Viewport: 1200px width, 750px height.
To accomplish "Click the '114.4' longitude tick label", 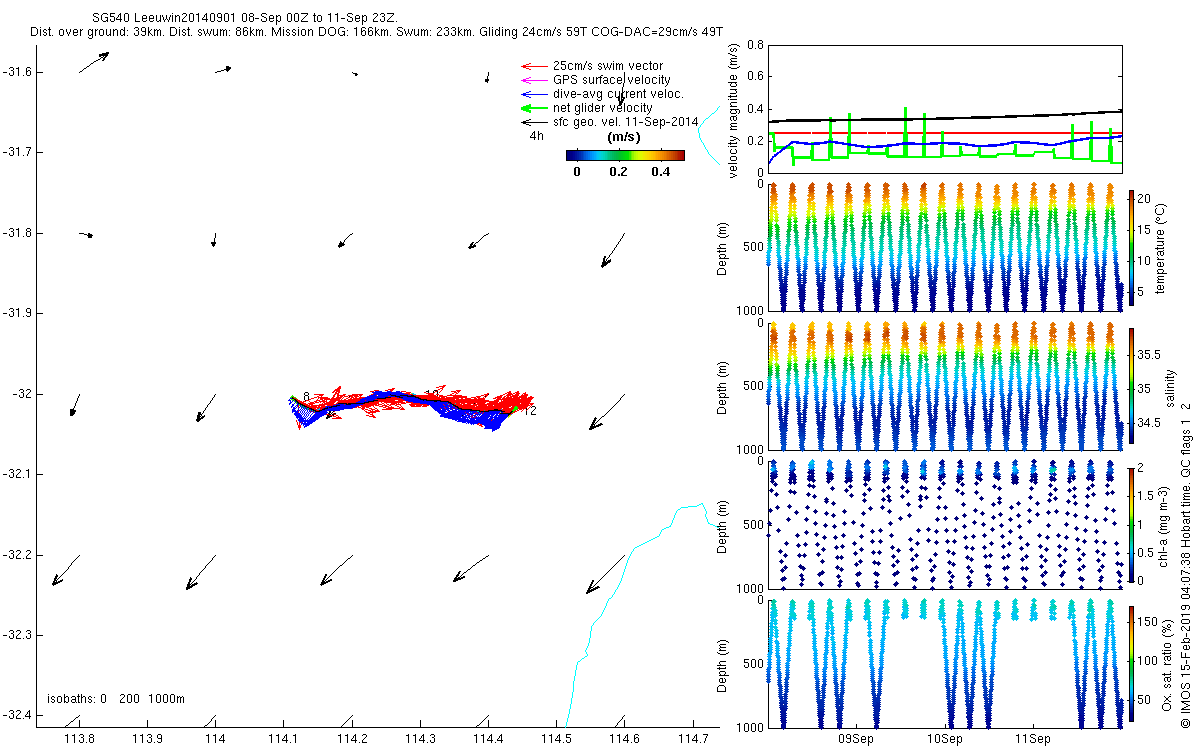I will tap(488, 739).
